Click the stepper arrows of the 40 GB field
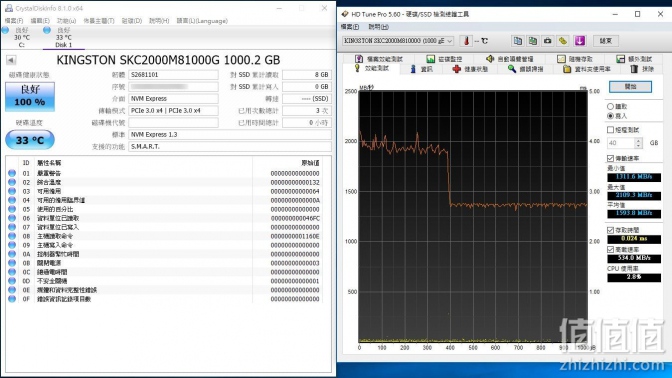This screenshot has width=672, height=378. pyautogui.click(x=639, y=143)
